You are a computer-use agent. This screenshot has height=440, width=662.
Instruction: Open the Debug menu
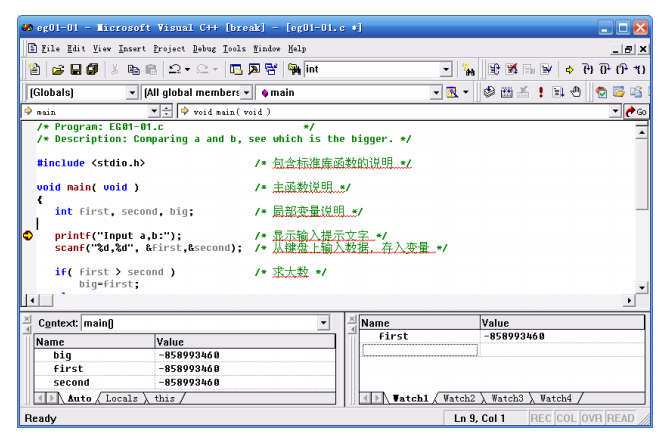coord(203,48)
